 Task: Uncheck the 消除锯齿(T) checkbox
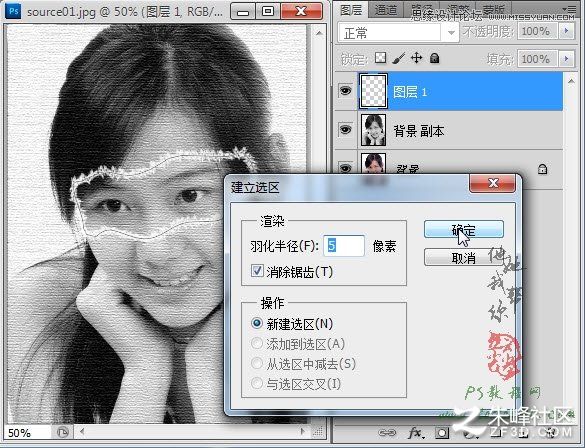click(x=257, y=271)
